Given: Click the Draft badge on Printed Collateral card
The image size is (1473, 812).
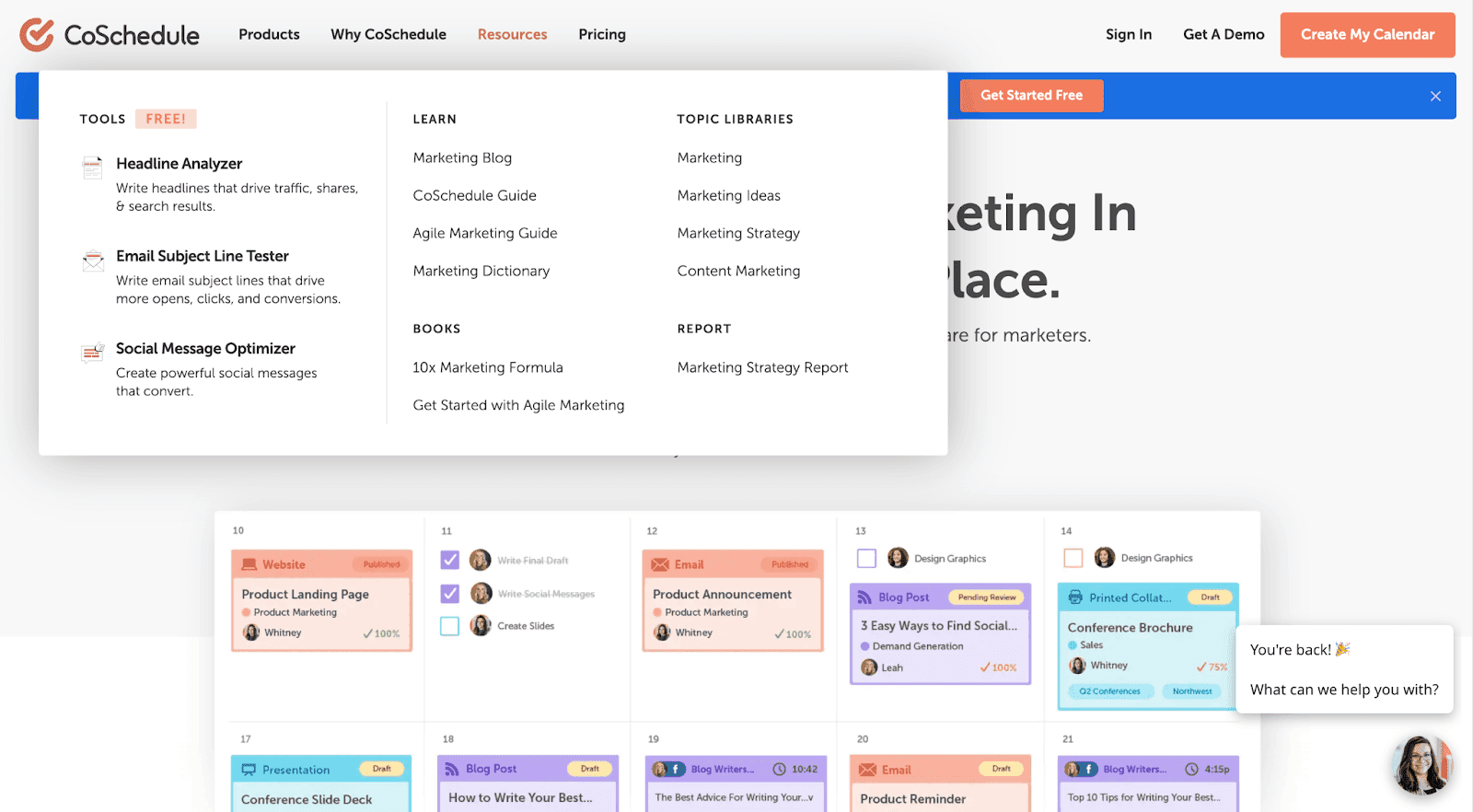Looking at the screenshot, I should 1210,597.
